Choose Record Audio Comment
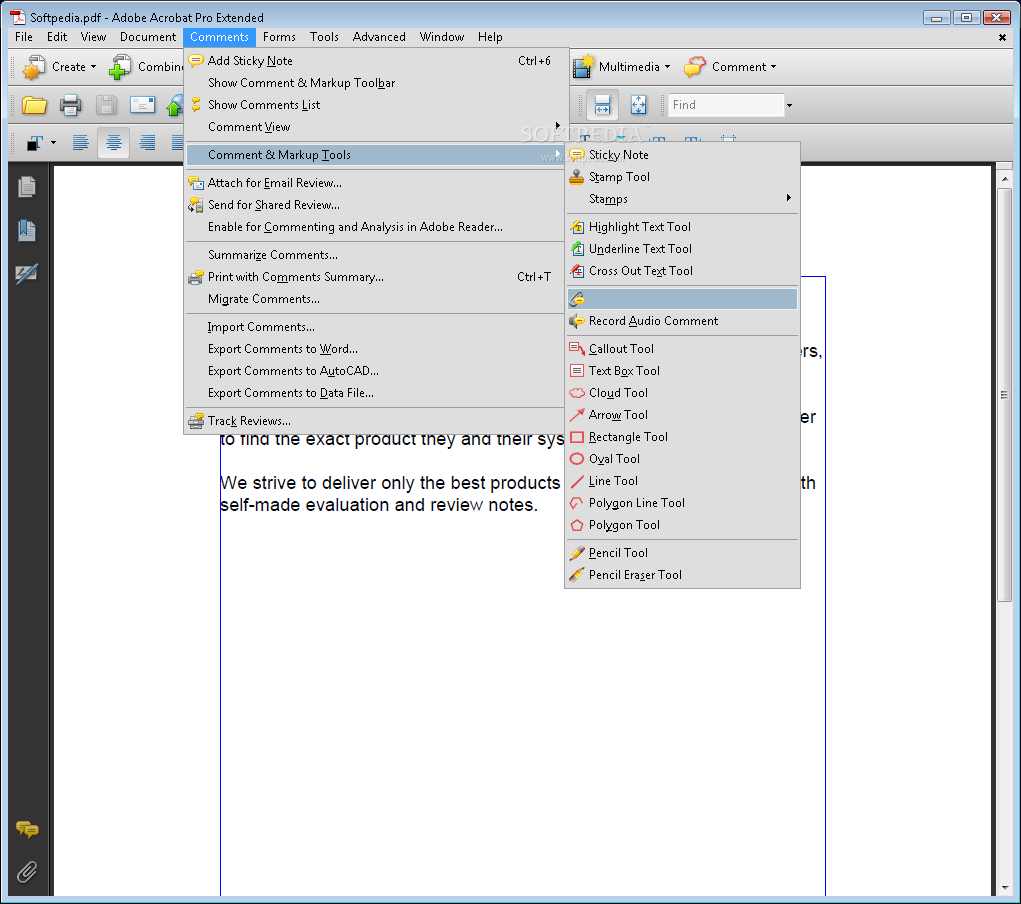Image resolution: width=1021 pixels, height=904 pixels. pyautogui.click(x=682, y=321)
